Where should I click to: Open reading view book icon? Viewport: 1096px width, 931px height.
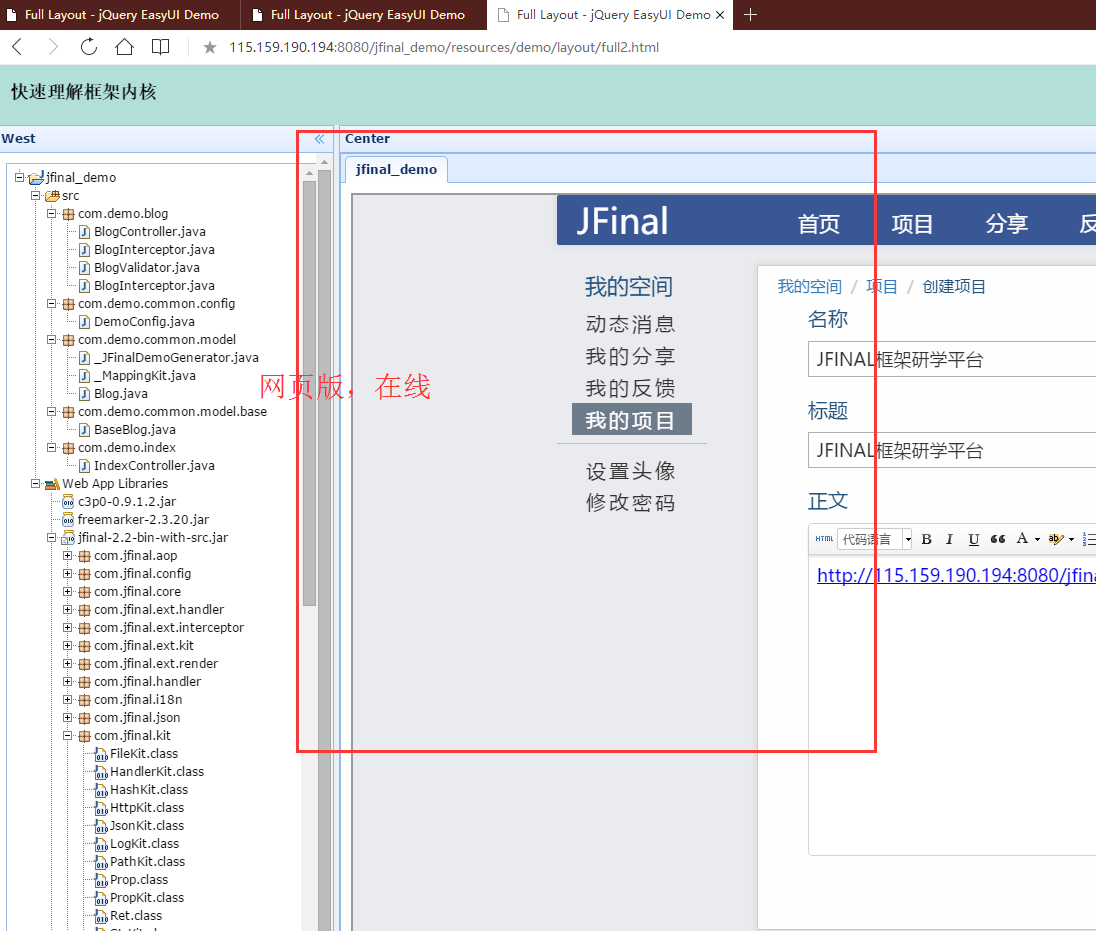pos(161,47)
